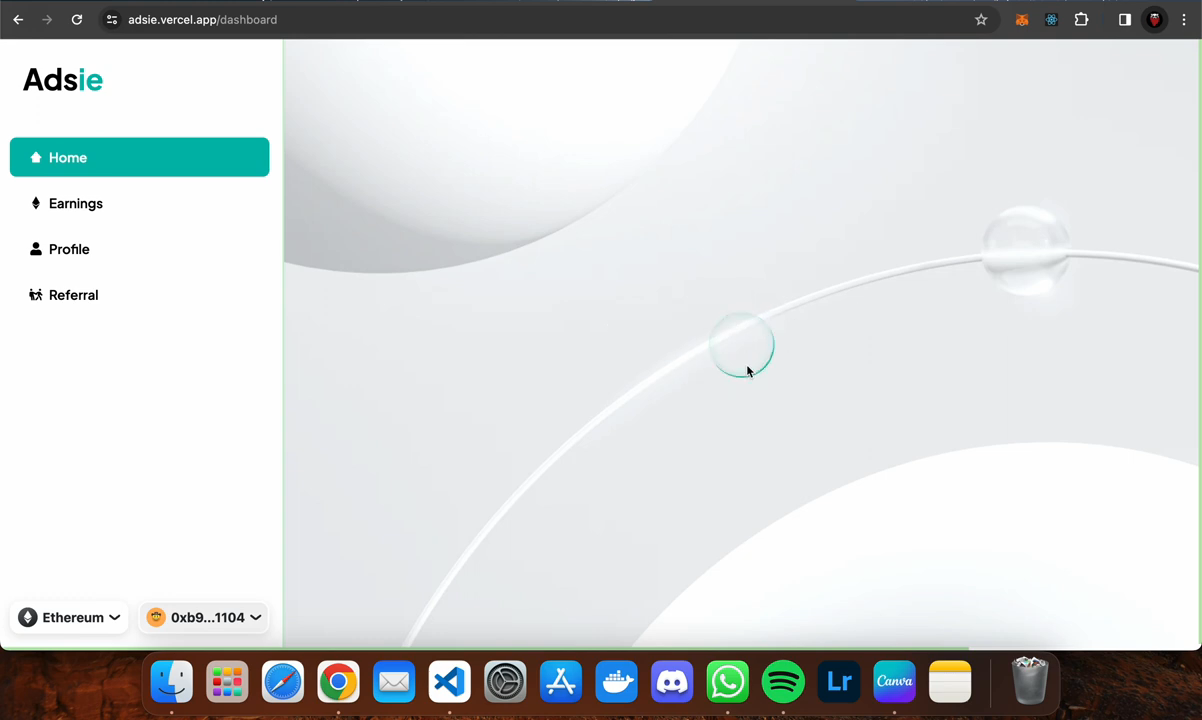Open Finder from the dock
The image size is (1202, 720).
(172, 683)
